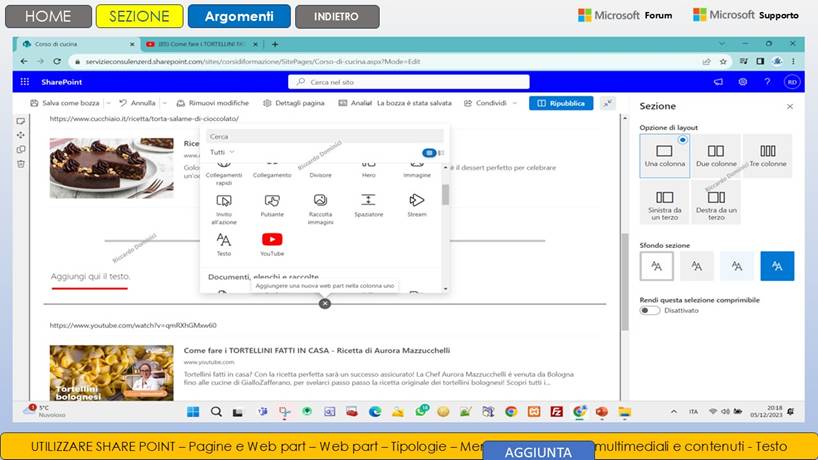Reload the browser page
This screenshot has height=460, width=818.
pyautogui.click(x=57, y=62)
